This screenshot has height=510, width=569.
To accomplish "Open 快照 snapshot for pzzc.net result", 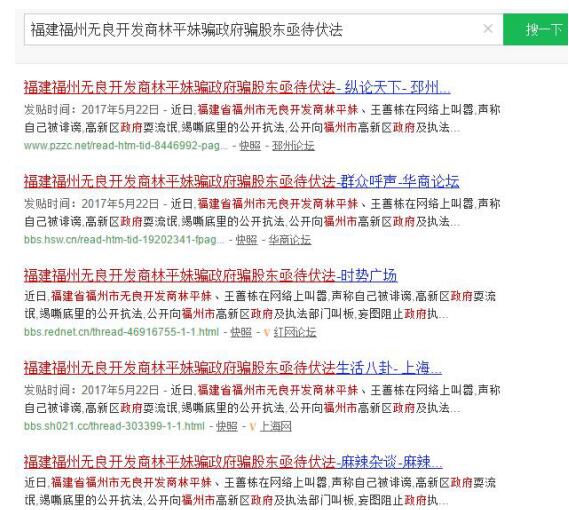I will point(250,146).
